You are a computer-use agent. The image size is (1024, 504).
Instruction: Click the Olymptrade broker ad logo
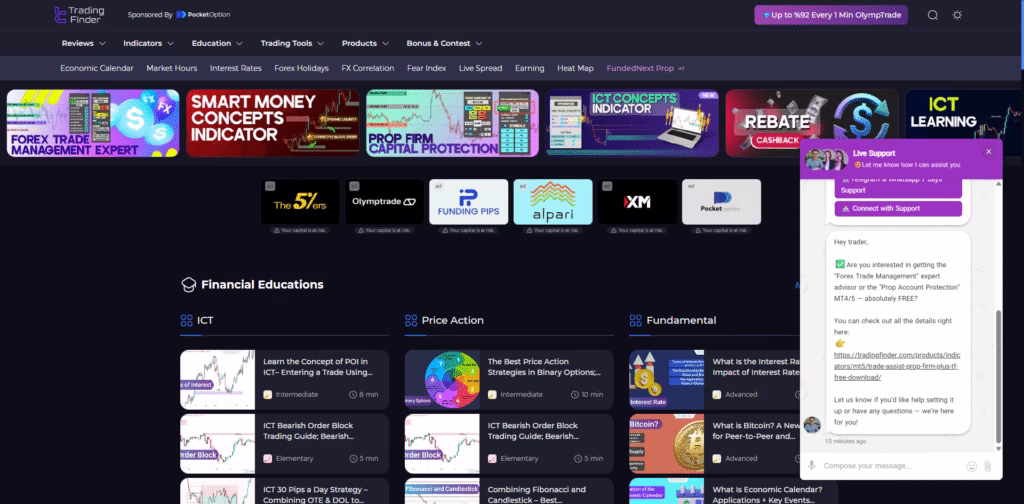click(x=384, y=202)
